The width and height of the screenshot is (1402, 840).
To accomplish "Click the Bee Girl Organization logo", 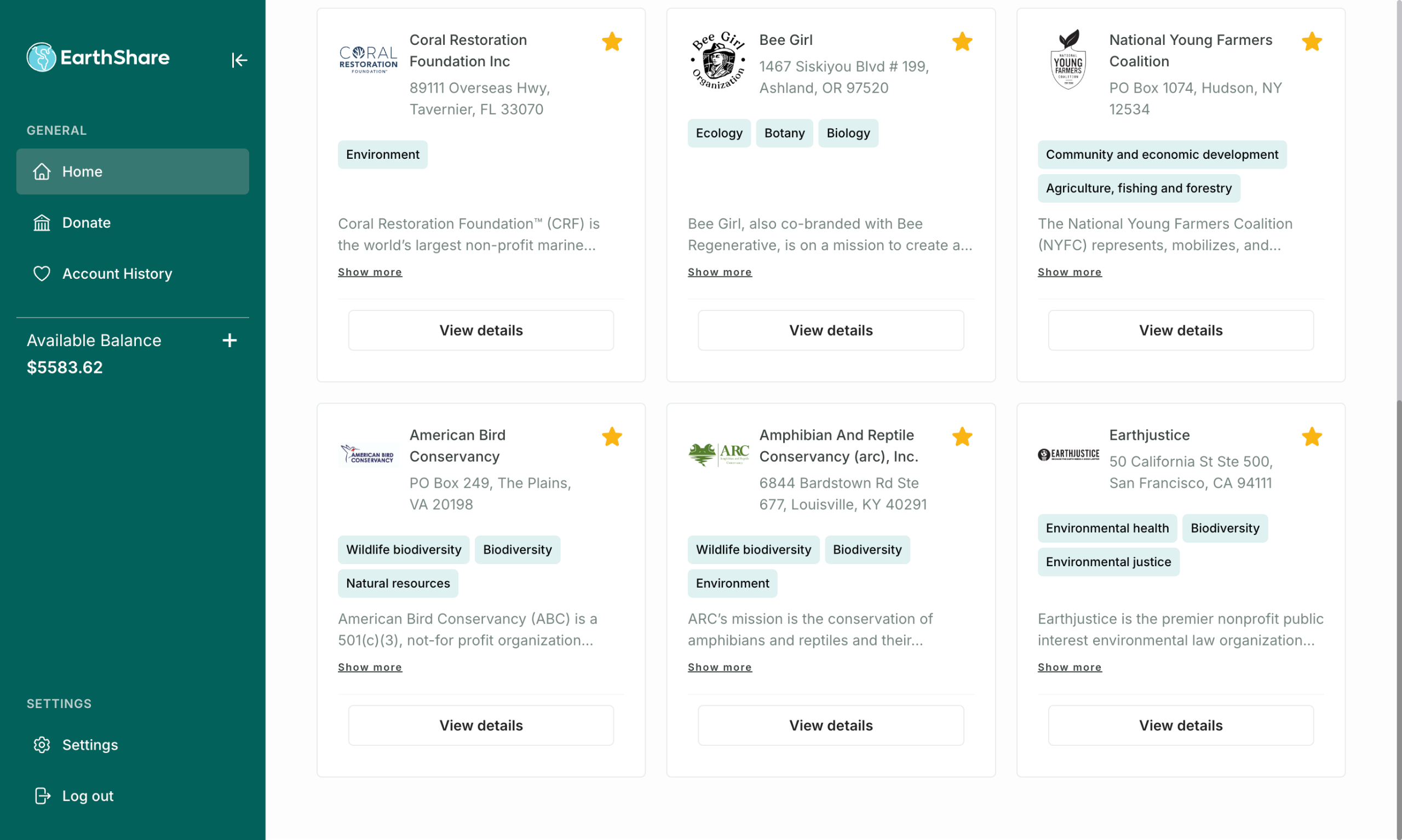I will point(719,61).
